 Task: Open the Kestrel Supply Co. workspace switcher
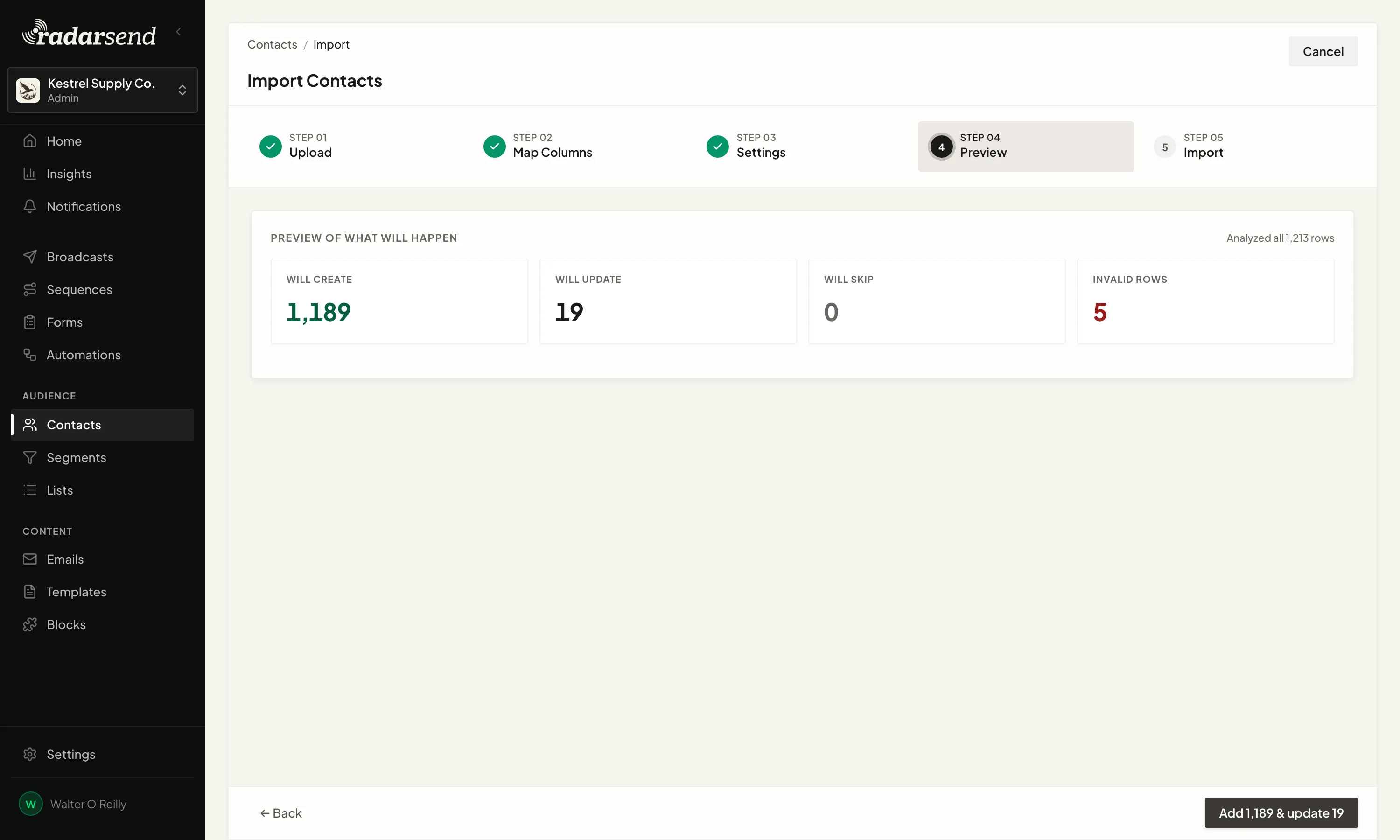click(x=102, y=90)
